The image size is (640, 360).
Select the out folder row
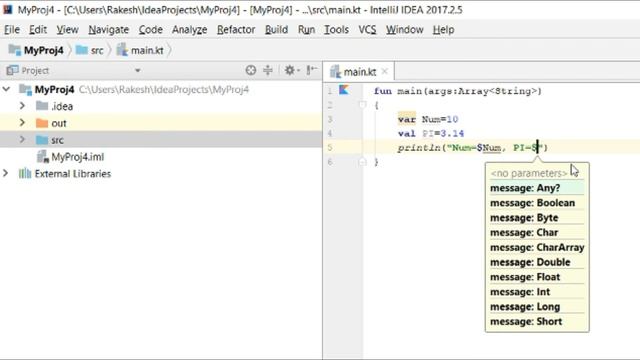click(x=161, y=123)
